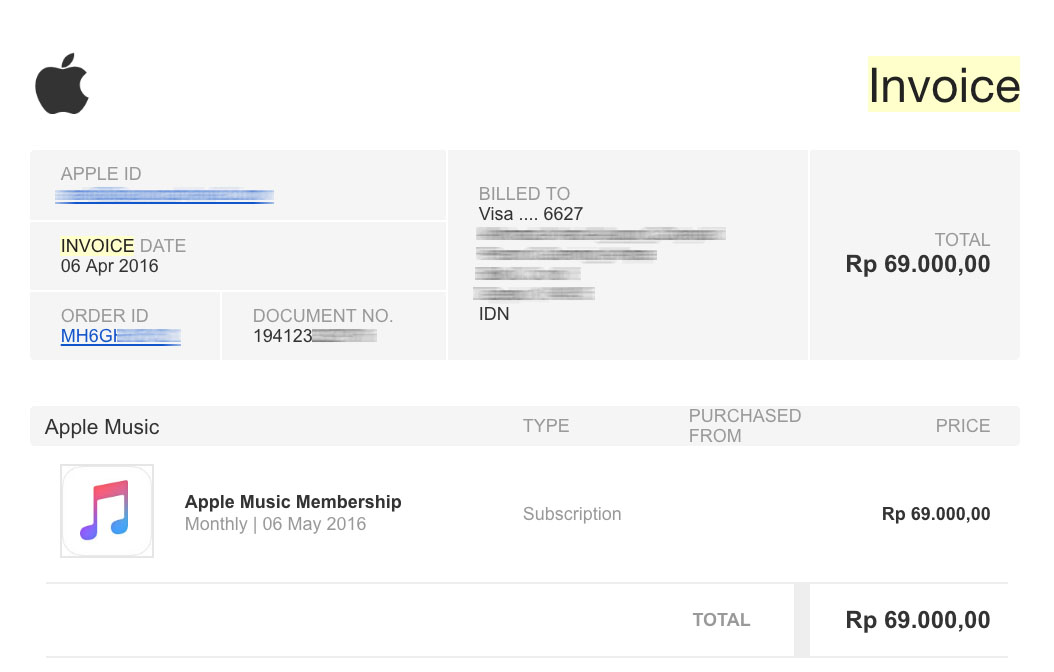The height and width of the screenshot is (672, 1054).
Task: Click the final total amount in the bottom row
Action: pyautogui.click(x=917, y=620)
